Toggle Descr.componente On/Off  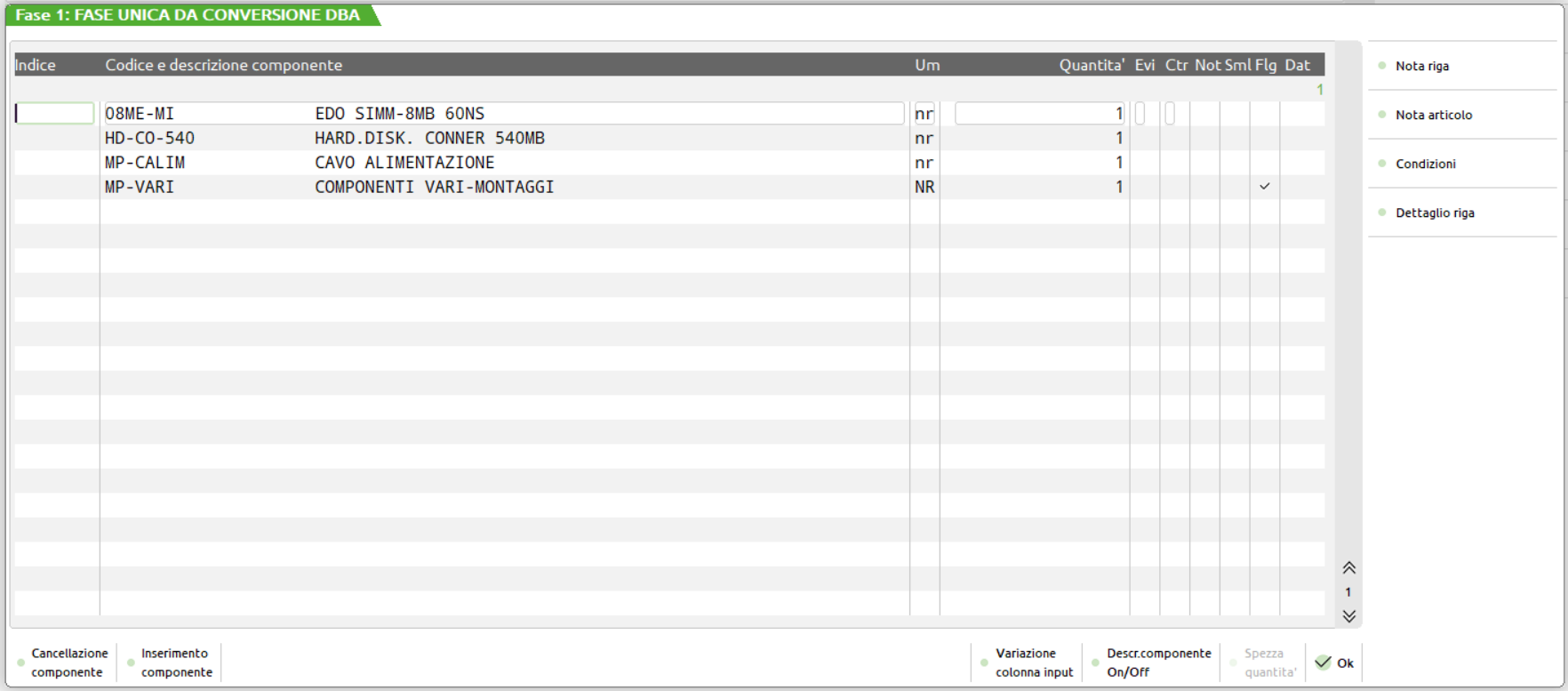coord(1157,663)
